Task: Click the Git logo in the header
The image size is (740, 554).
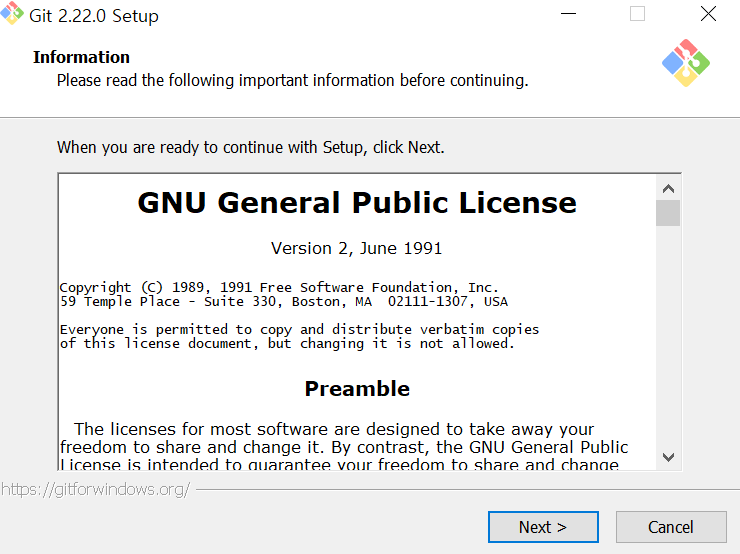Action: point(686,63)
